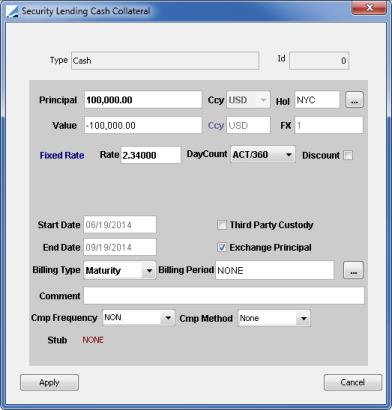392x410 pixels.
Task: Click the Cancel button
Action: [353, 382]
